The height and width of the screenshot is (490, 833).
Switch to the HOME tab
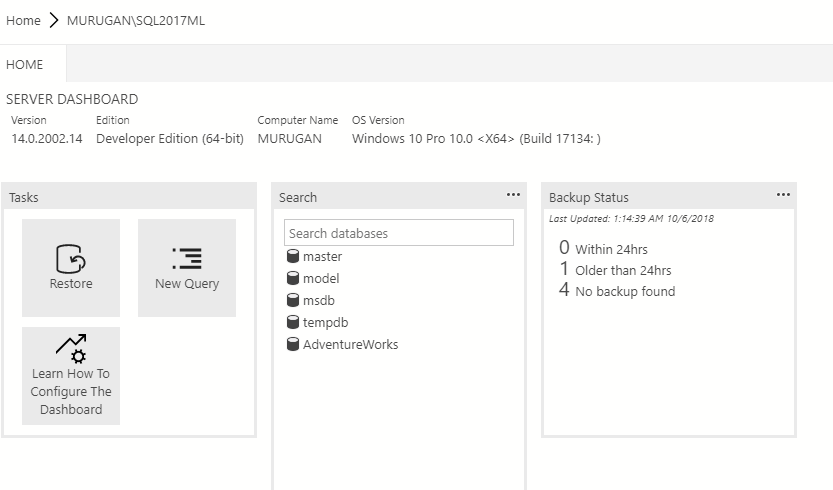coord(24,64)
